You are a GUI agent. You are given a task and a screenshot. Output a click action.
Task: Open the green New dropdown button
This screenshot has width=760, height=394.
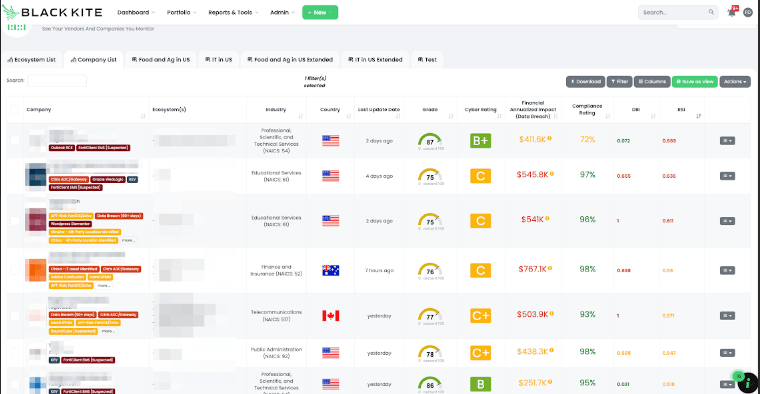(320, 13)
